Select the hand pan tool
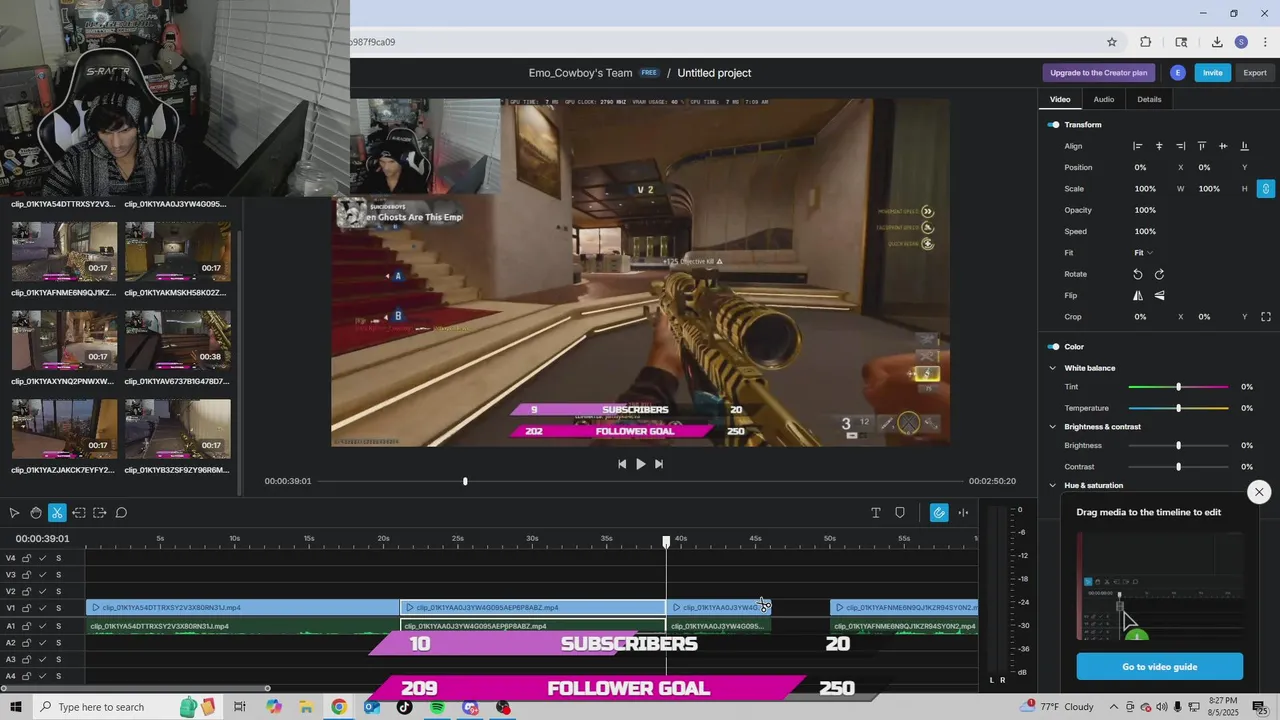1280x720 pixels. (x=36, y=513)
